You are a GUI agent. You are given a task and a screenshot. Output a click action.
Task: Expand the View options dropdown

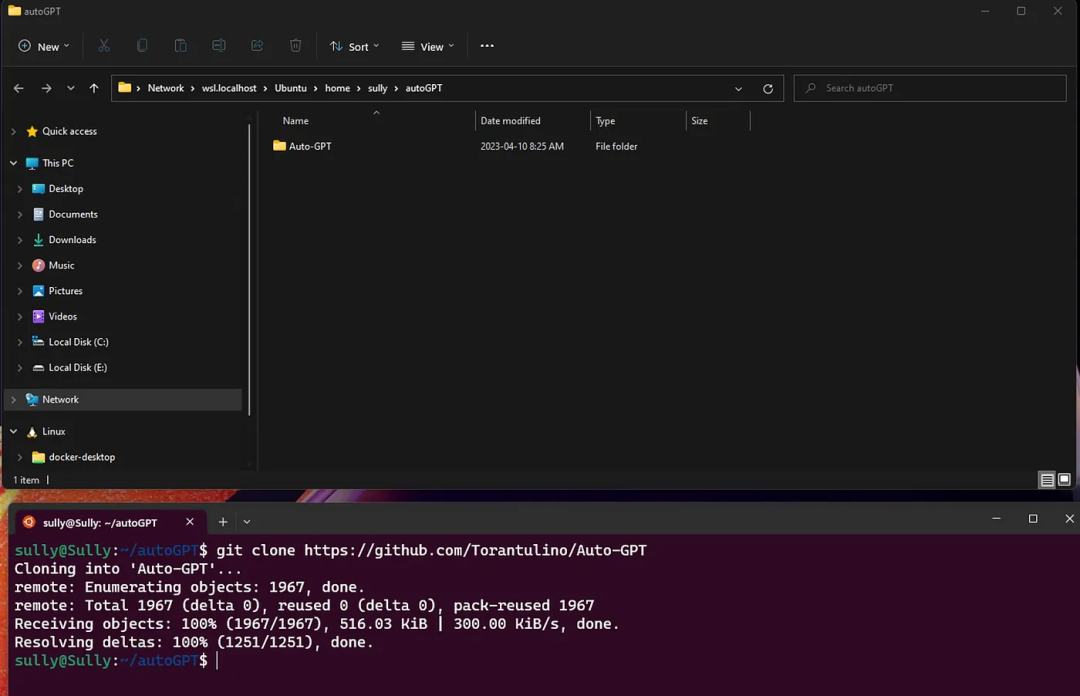pyautogui.click(x=428, y=46)
